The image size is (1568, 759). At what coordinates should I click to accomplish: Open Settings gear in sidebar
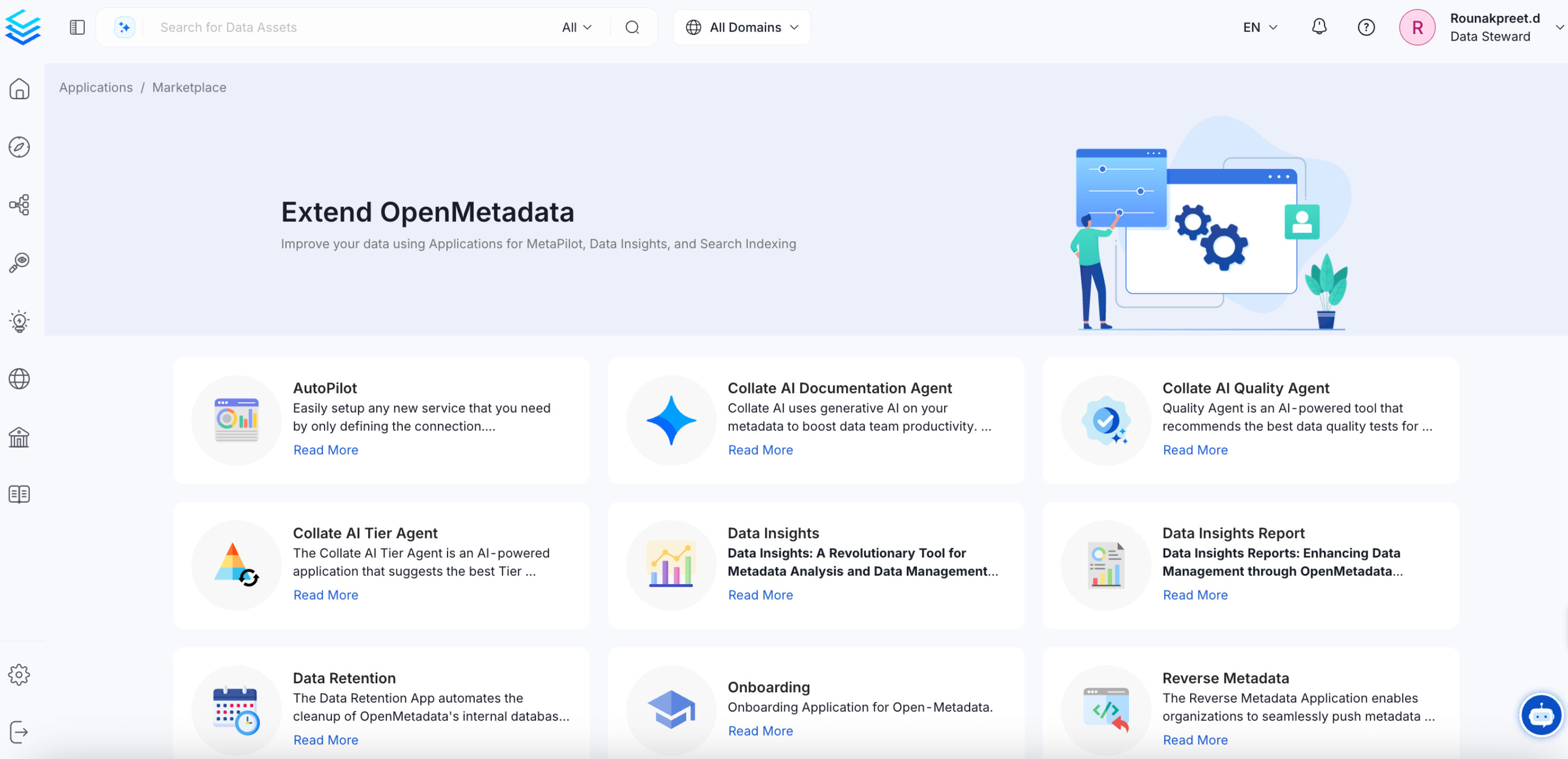pyautogui.click(x=20, y=675)
